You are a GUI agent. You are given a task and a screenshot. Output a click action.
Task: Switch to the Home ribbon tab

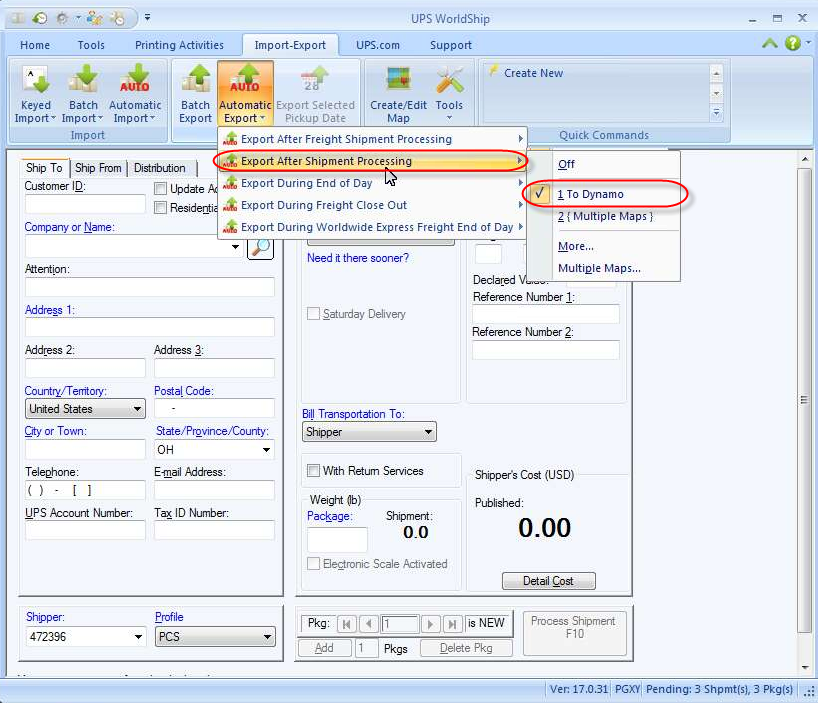pos(35,45)
